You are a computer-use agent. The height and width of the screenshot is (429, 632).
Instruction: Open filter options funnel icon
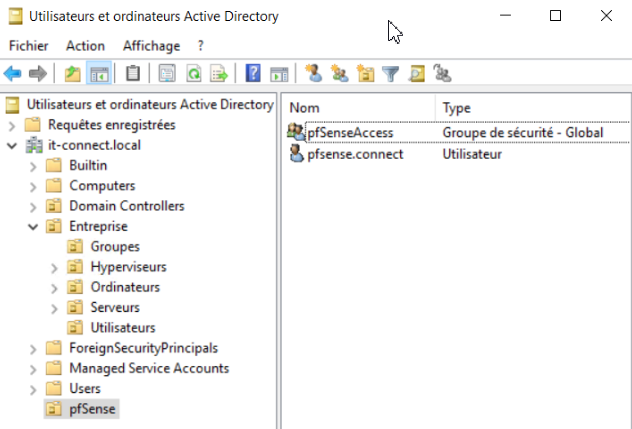click(390, 74)
